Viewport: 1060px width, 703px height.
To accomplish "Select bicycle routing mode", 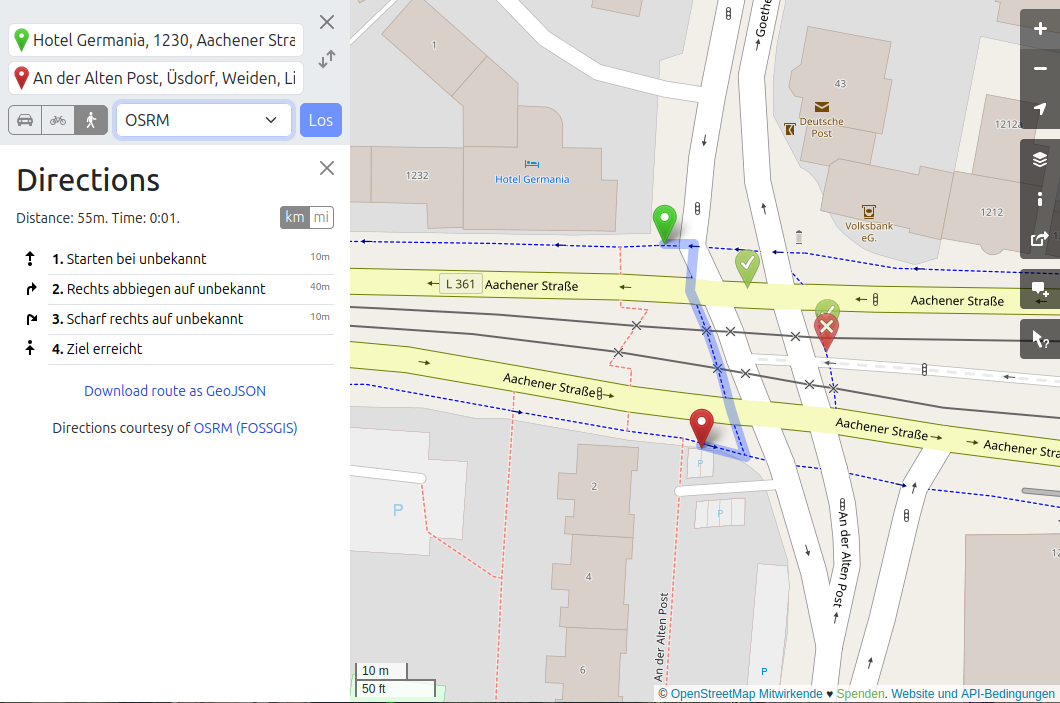I will click(x=58, y=120).
